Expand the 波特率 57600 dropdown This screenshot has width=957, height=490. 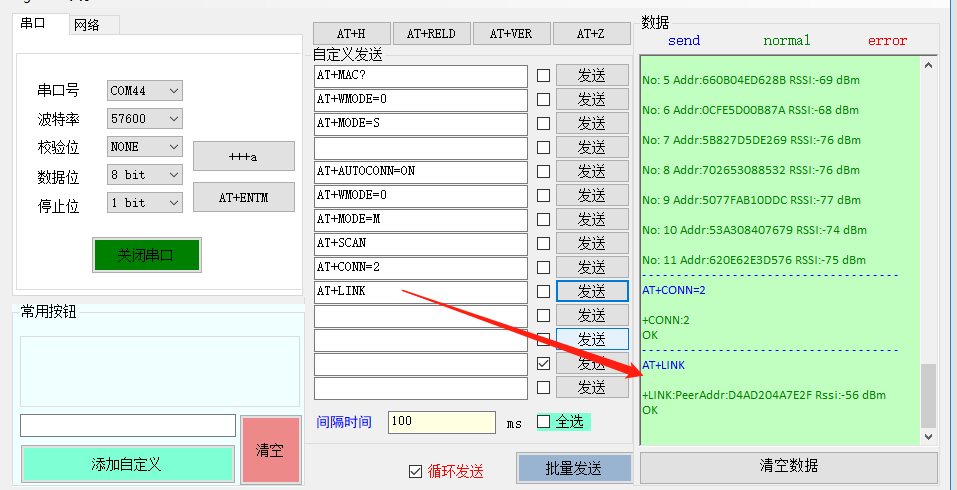[145, 119]
